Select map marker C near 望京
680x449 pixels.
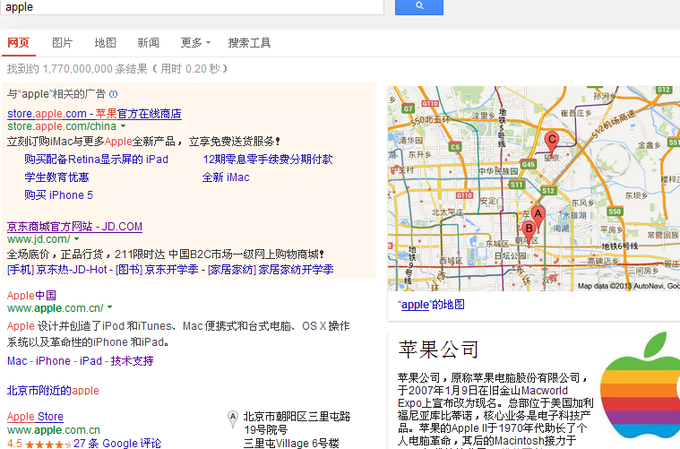(551, 142)
